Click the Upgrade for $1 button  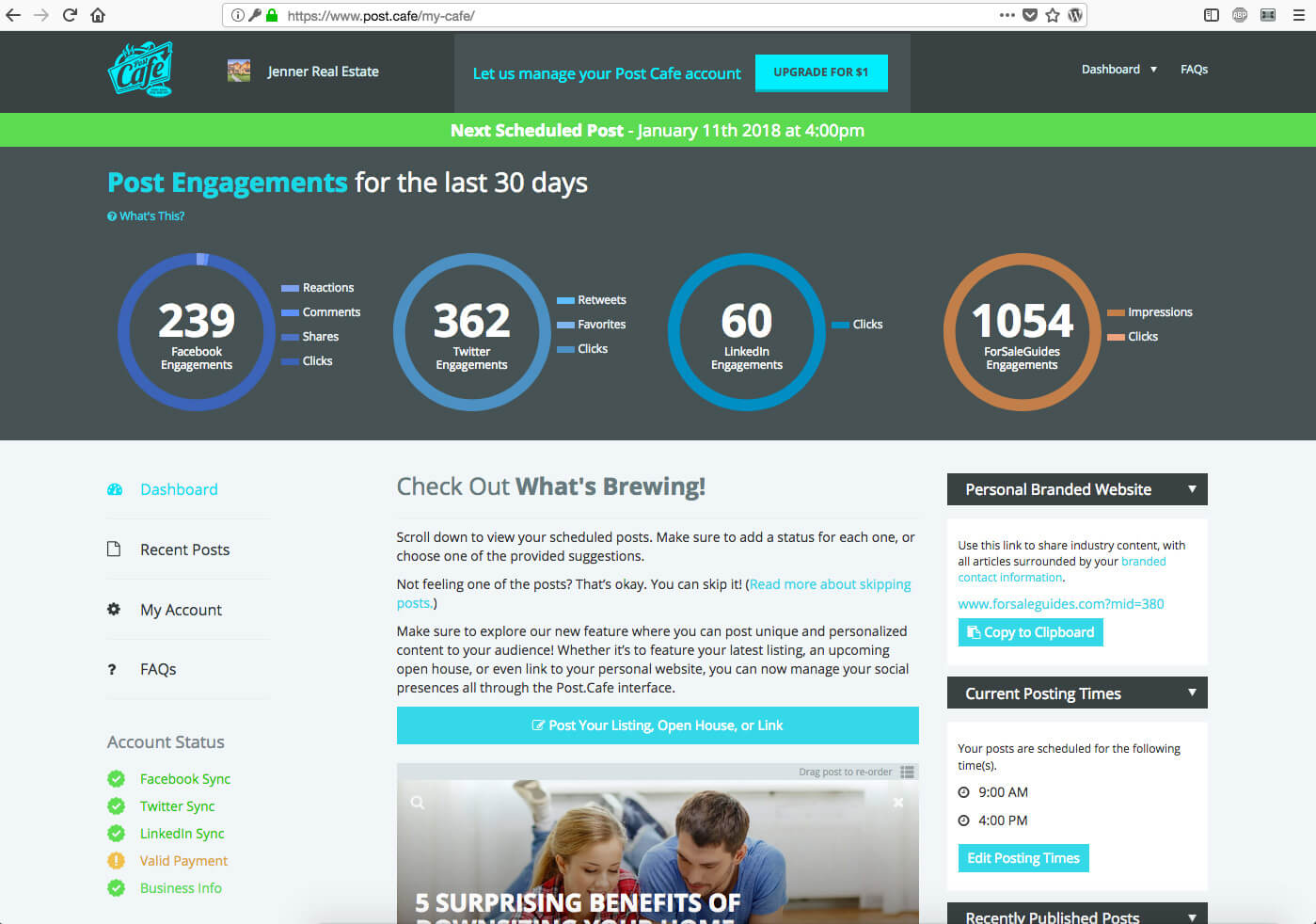[820, 72]
